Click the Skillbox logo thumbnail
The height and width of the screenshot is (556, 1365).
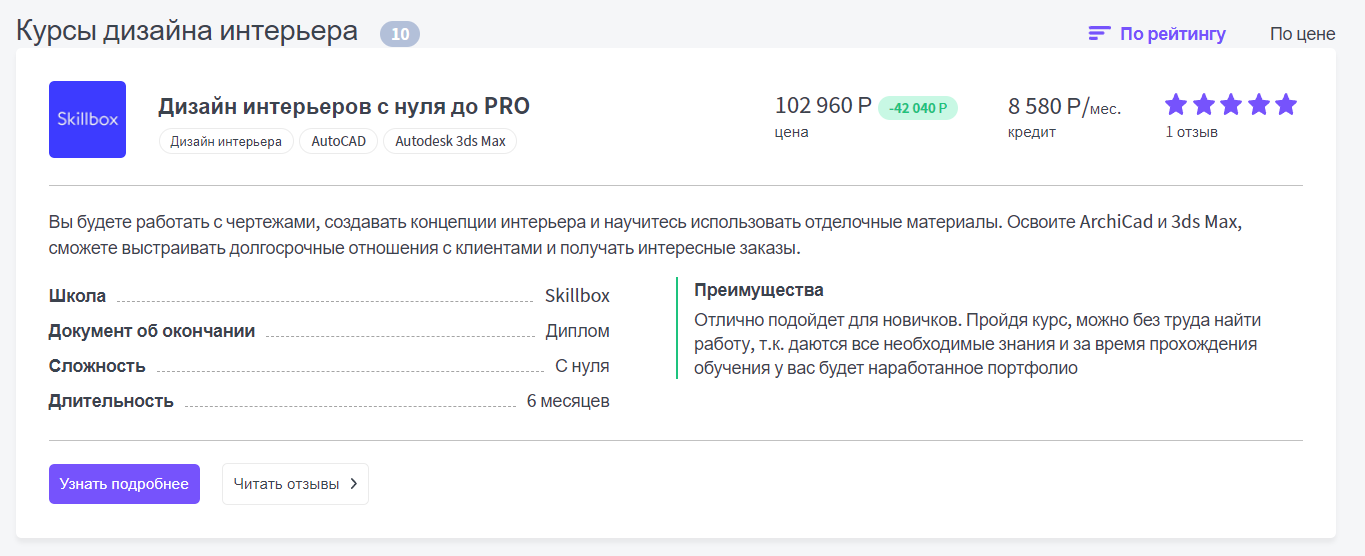[87, 119]
